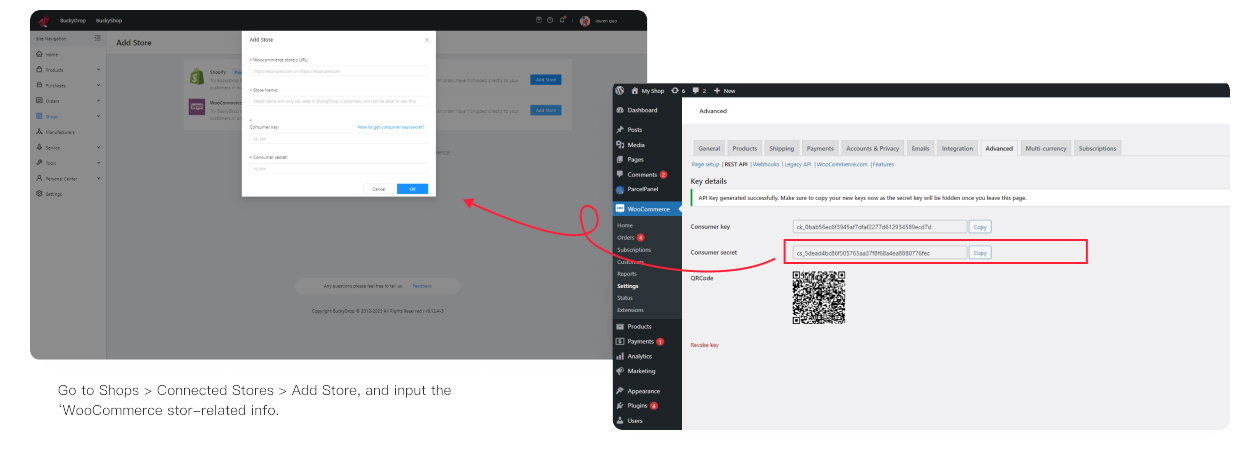The width and height of the screenshot is (1260, 465).
Task: Open My Shop home icon in admin bar
Action: [635, 90]
